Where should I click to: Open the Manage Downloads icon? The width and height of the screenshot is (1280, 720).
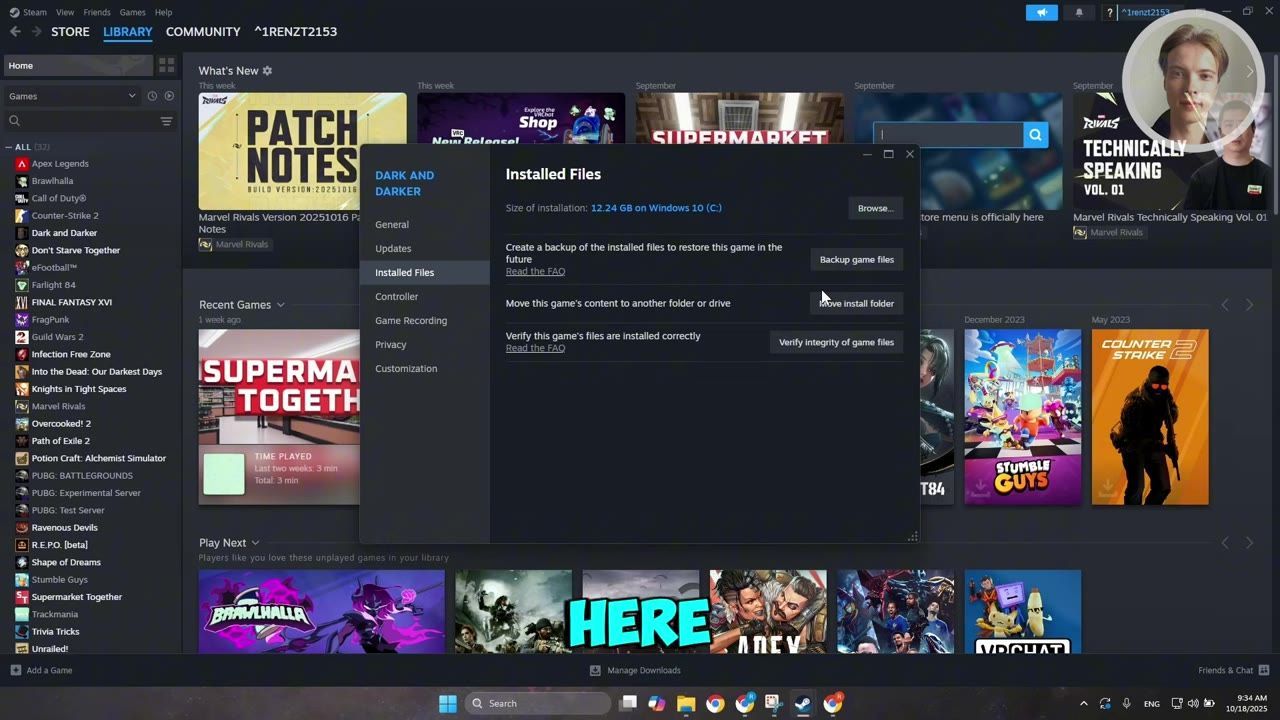595,670
